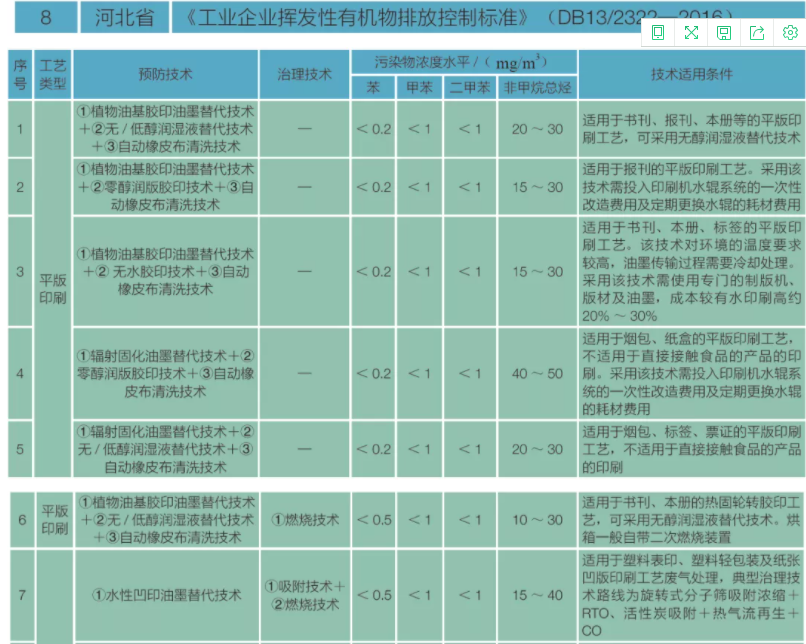Select the '治理技术' column header
The width and height of the screenshot is (806, 644).
point(304,75)
